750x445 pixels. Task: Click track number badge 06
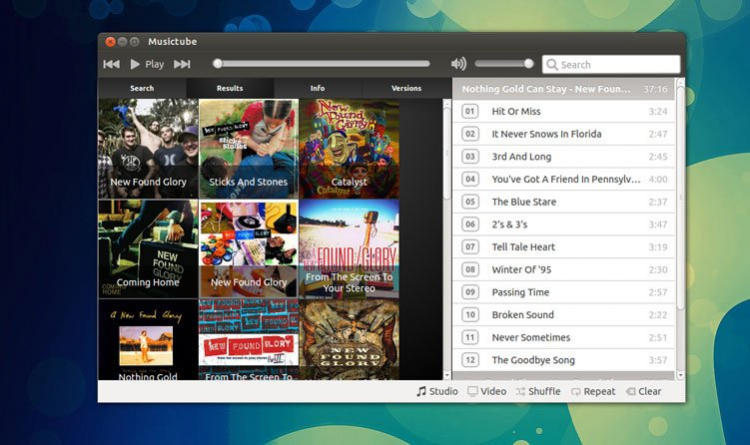point(470,224)
